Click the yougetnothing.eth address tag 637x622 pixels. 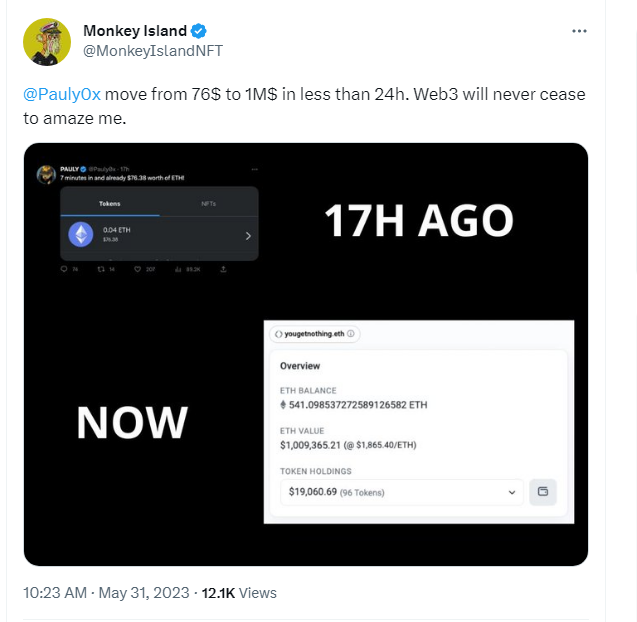[x=314, y=334]
